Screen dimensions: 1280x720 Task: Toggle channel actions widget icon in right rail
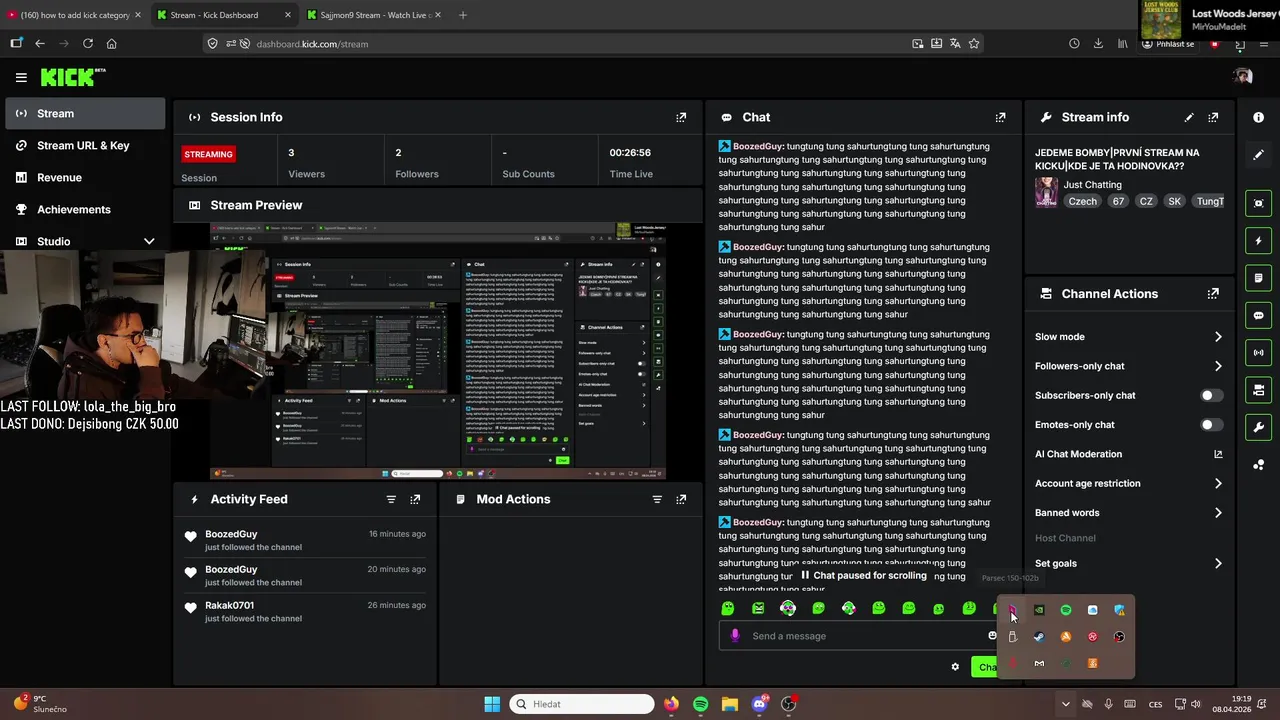point(1258,390)
